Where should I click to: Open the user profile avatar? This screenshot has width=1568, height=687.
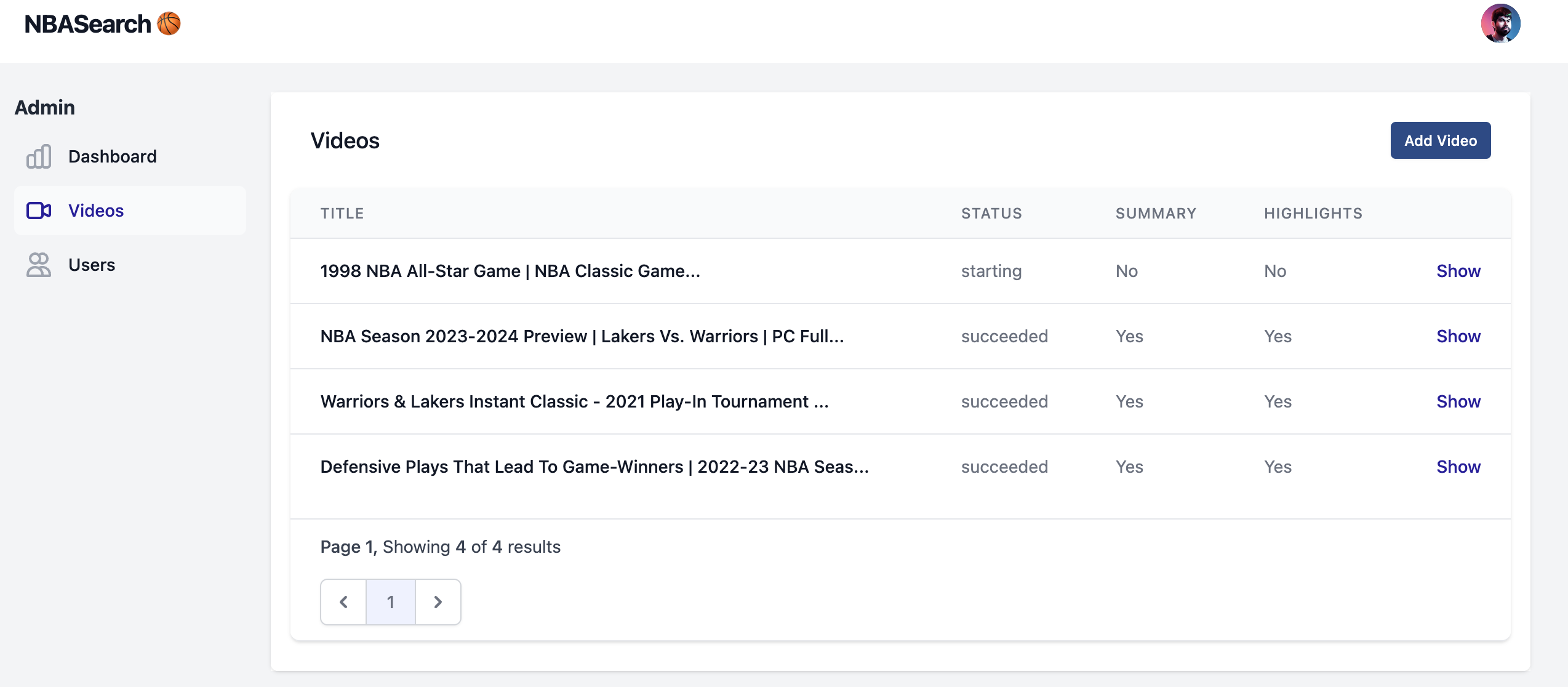point(1500,24)
